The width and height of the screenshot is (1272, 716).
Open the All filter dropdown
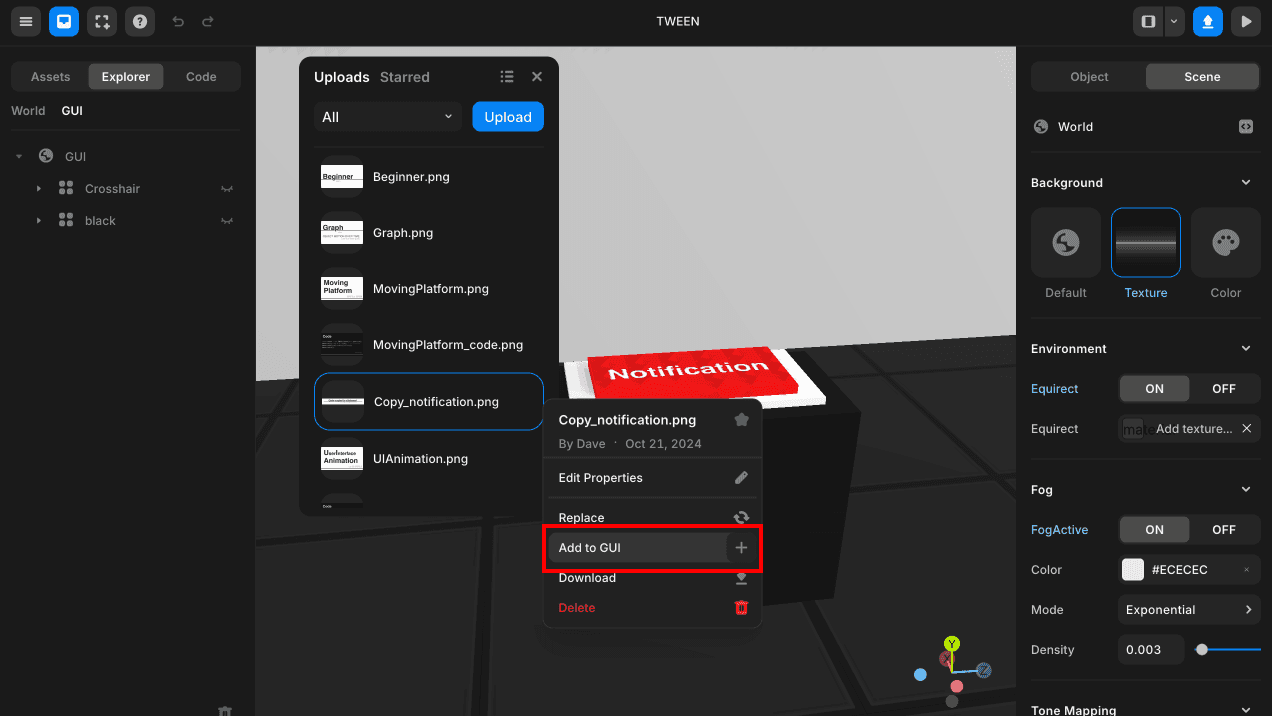tap(388, 117)
